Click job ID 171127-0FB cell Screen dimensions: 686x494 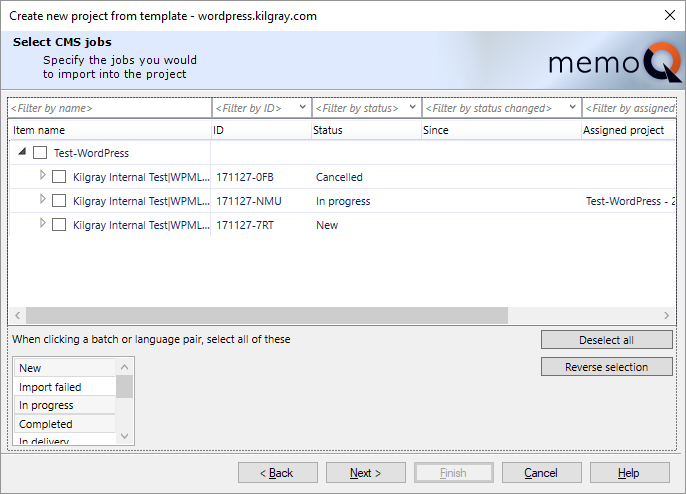[x=245, y=177]
